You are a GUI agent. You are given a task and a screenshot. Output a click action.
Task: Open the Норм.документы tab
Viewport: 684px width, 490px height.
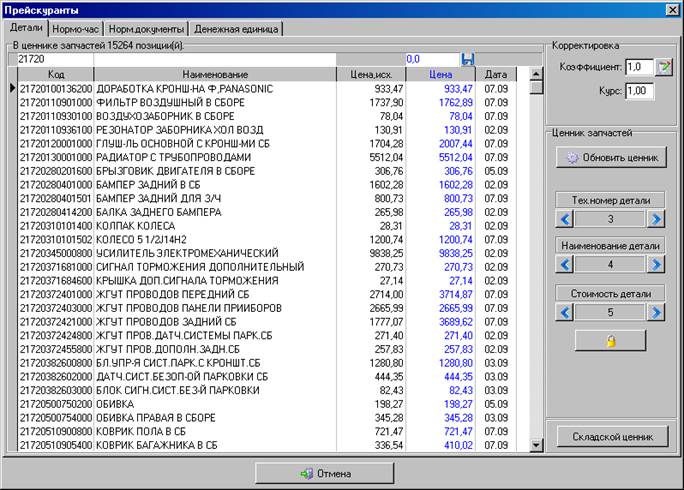click(x=146, y=29)
